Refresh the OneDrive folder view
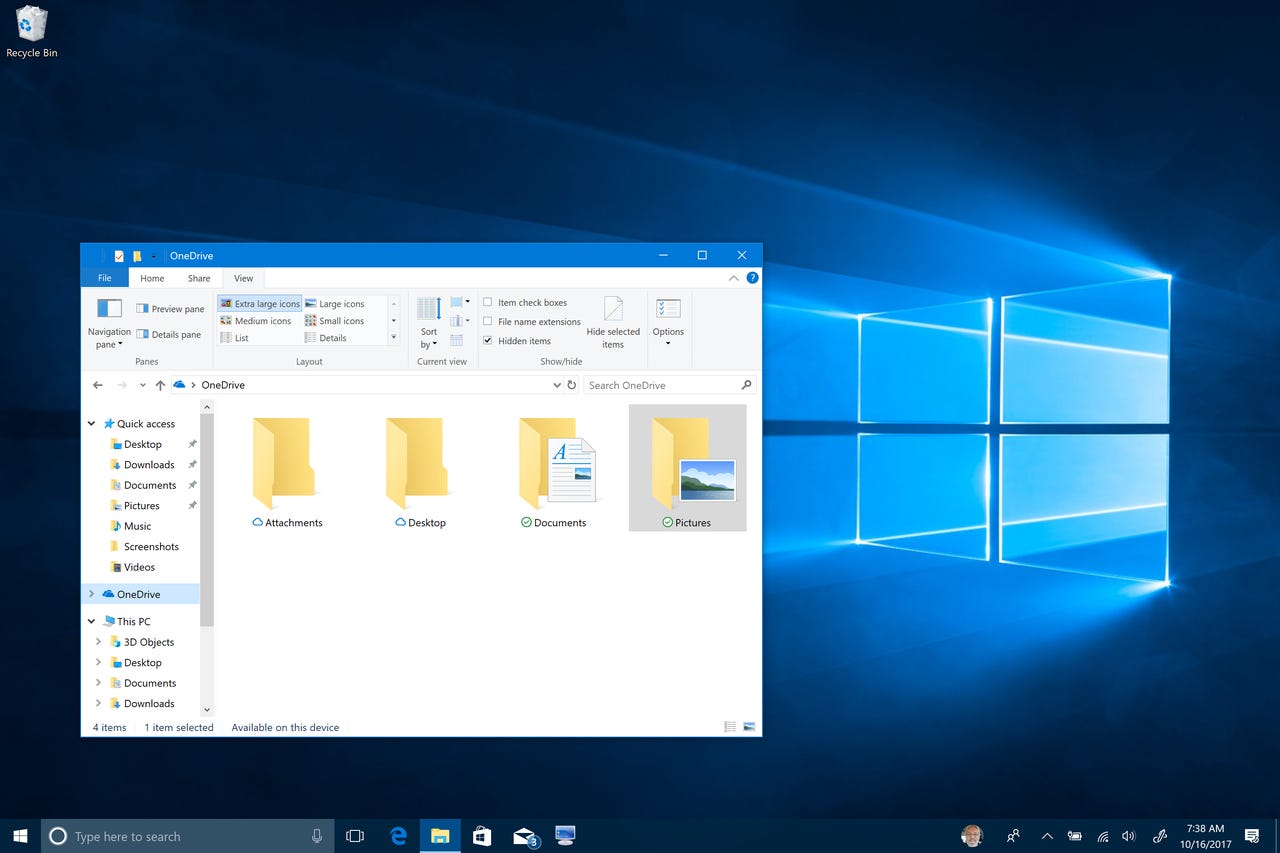 (x=572, y=384)
